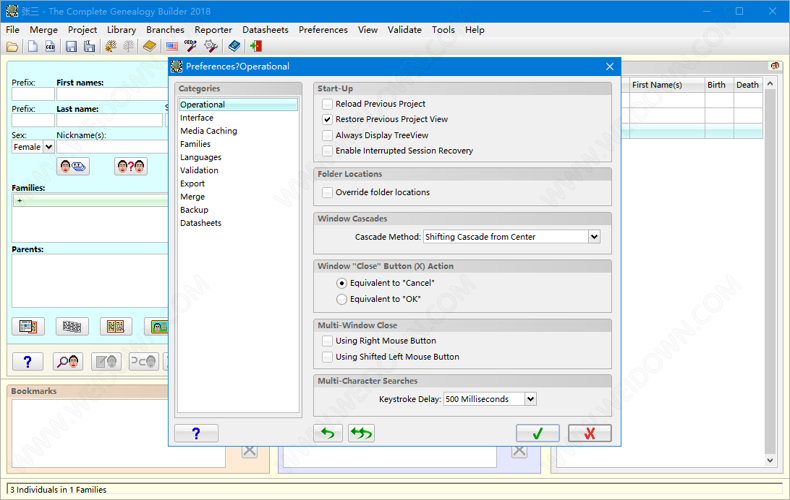
Task: Uncheck Restore Previous Project View
Action: pyautogui.click(x=327, y=119)
